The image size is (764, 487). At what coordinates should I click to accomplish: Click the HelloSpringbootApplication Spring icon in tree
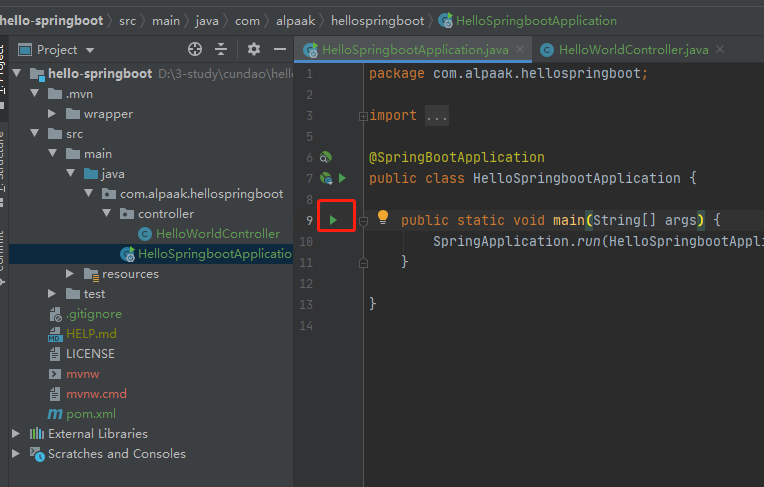128,254
